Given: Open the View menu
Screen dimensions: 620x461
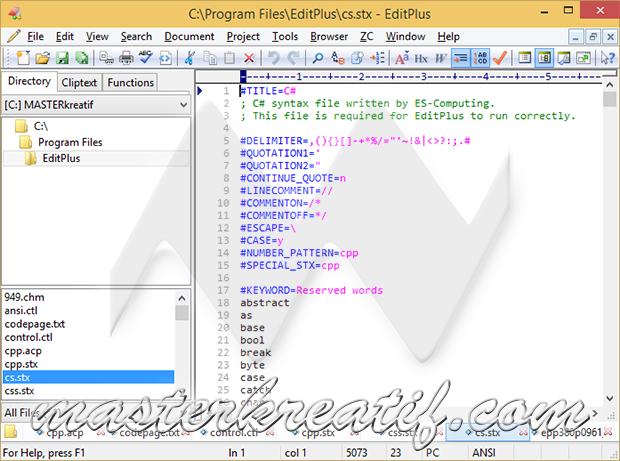Looking at the screenshot, I should tap(97, 36).
